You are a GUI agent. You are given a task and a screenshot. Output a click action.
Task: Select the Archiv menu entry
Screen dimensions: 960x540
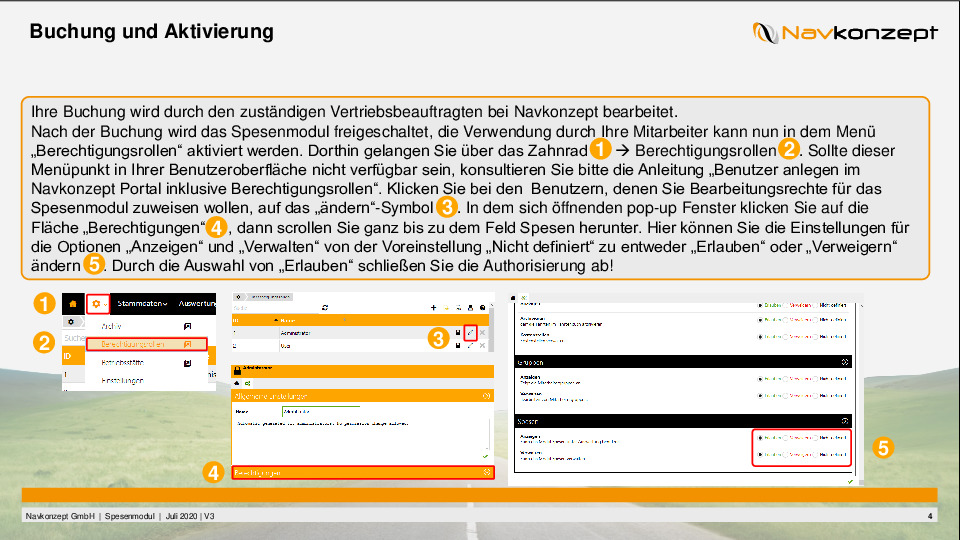click(x=112, y=326)
